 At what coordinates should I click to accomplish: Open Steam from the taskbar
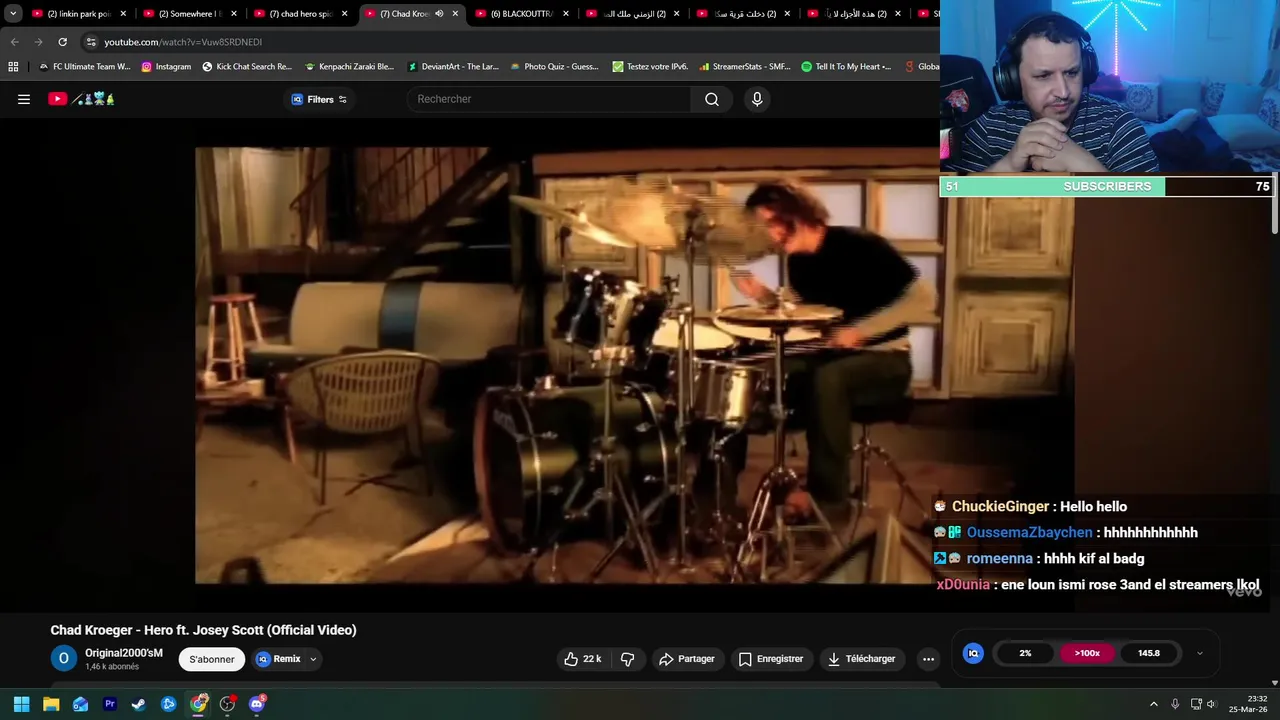coord(139,704)
